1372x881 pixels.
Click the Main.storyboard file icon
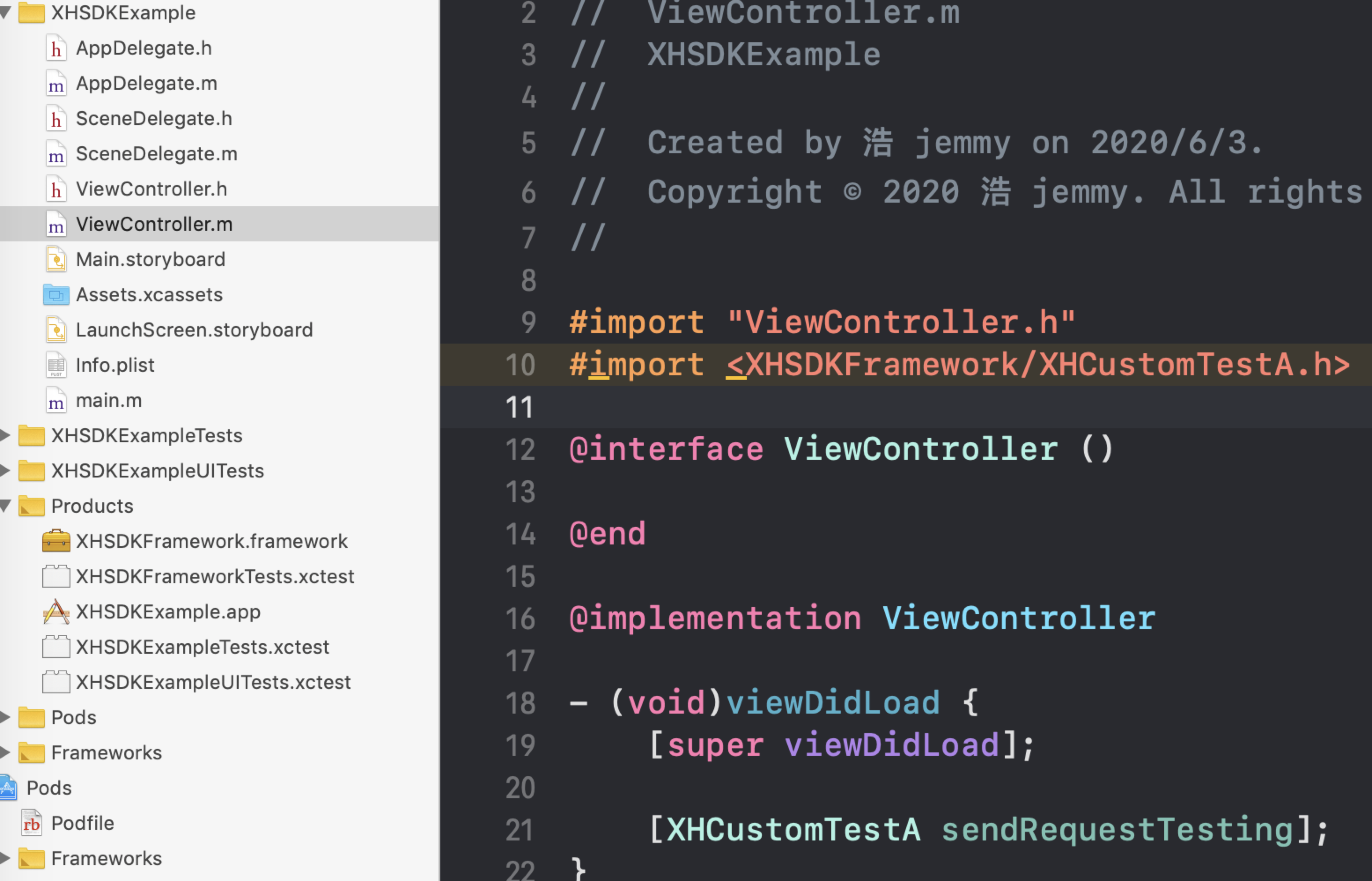coord(56,259)
